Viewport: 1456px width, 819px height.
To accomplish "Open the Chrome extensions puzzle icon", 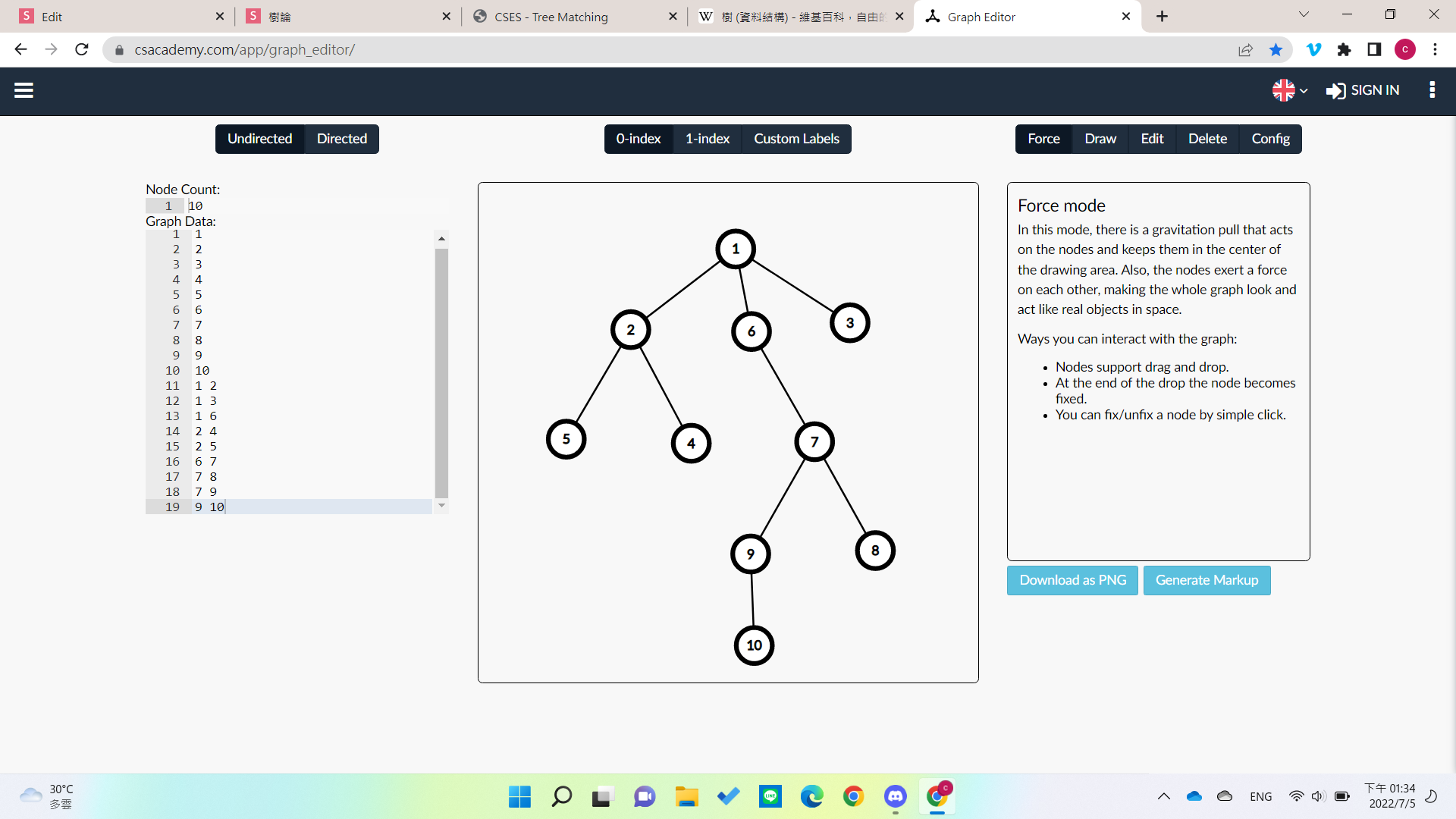I will 1344,50.
